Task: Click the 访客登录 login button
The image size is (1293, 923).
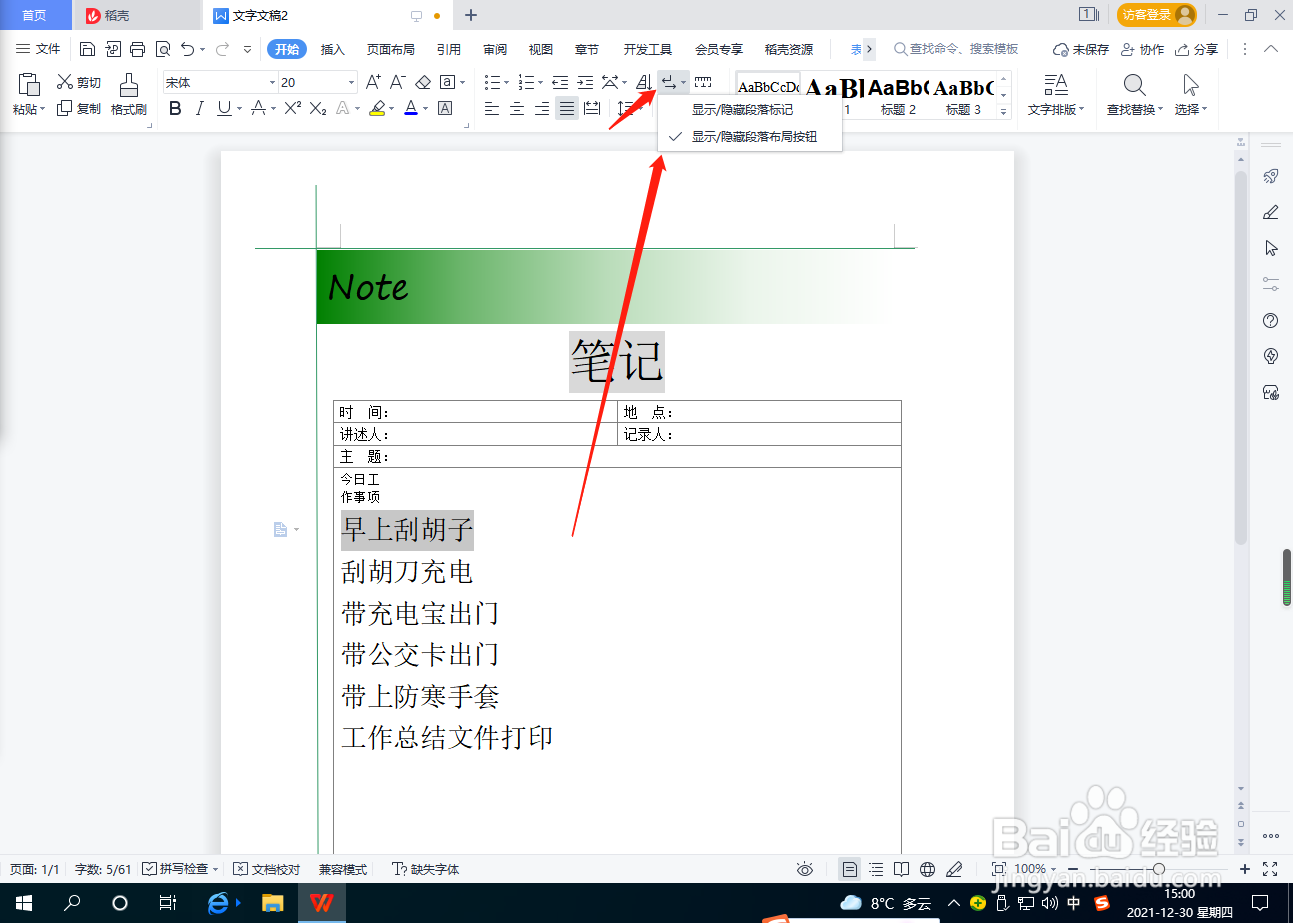Action: point(1147,15)
